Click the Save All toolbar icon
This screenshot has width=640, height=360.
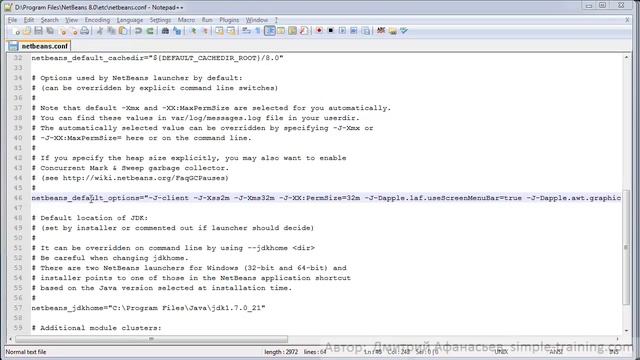pyautogui.click(x=50, y=31)
